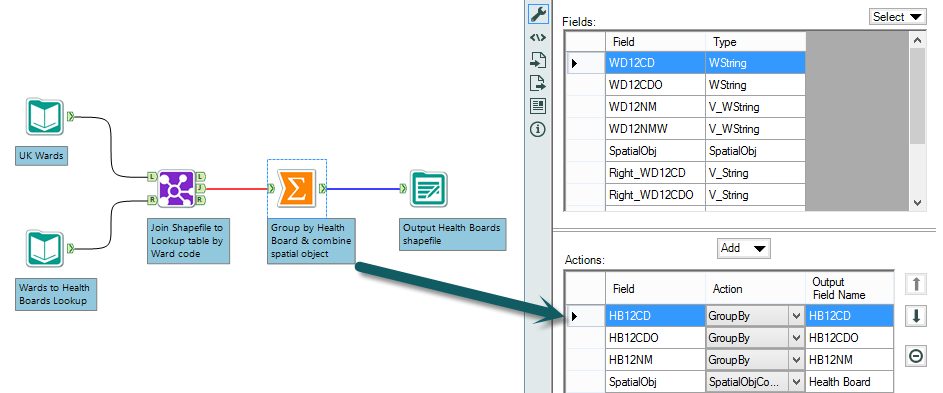
Task: Open the Select dropdown above Fields
Action: tap(897, 17)
